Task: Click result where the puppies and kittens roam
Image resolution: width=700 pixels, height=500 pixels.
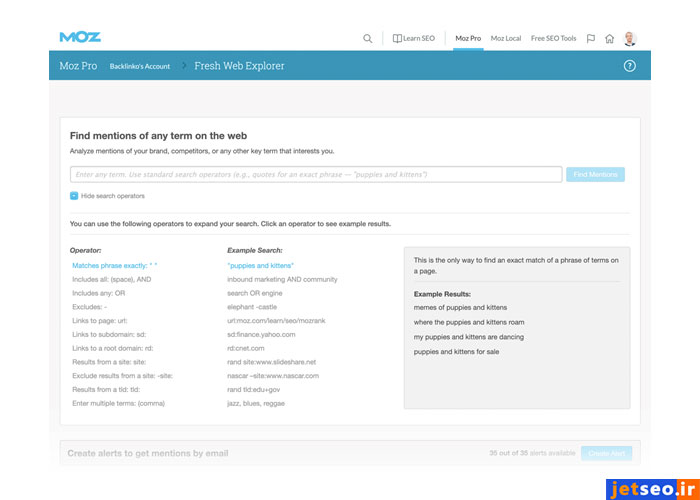Action: [x=469, y=322]
